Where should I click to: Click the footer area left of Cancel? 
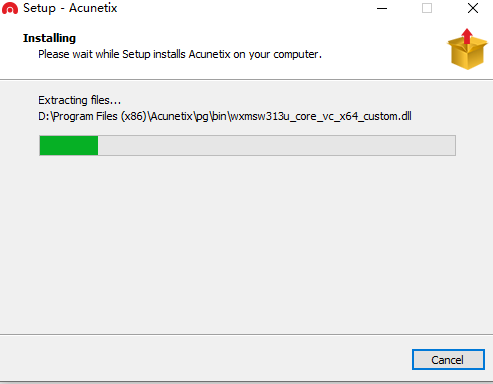coord(205,359)
